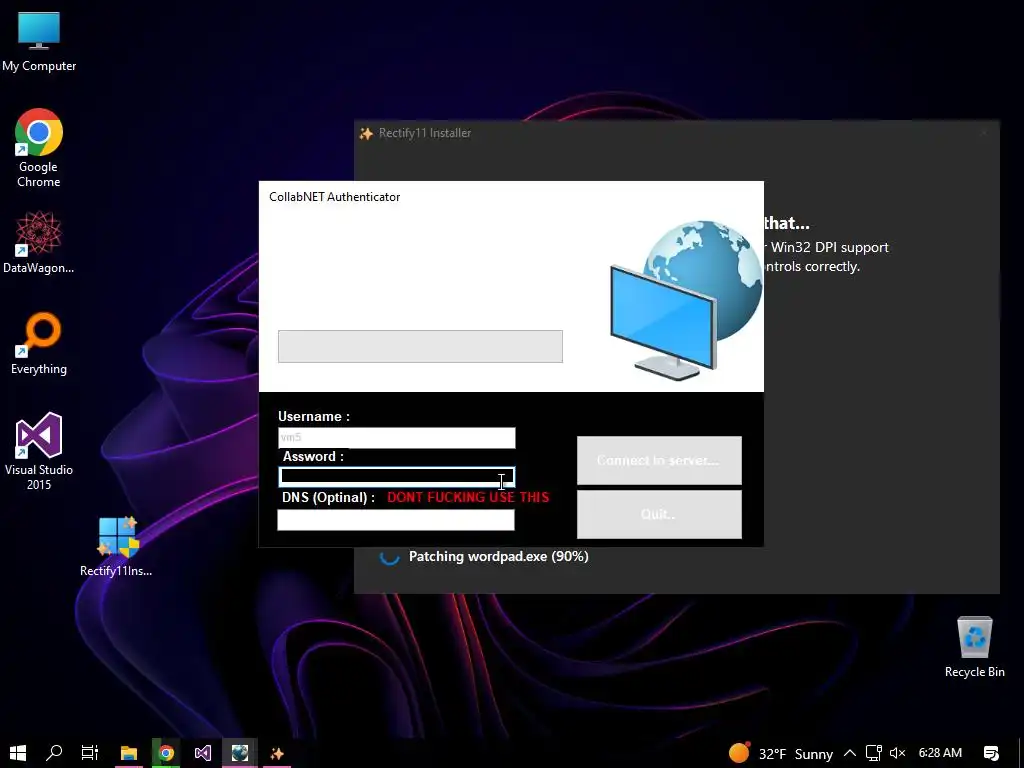The image size is (1024, 768).
Task: Open taskbar Search magnifier
Action: click(54, 753)
